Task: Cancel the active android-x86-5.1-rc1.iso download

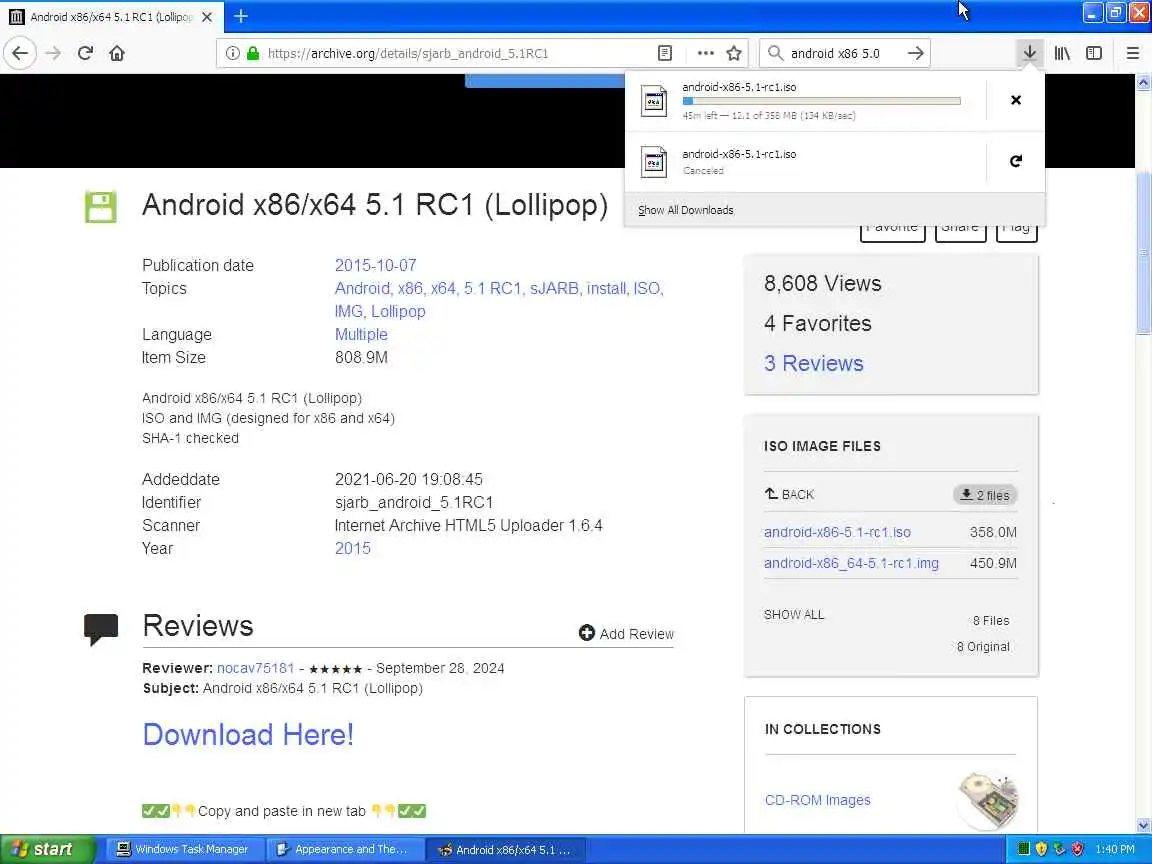Action: pyautogui.click(x=1015, y=100)
